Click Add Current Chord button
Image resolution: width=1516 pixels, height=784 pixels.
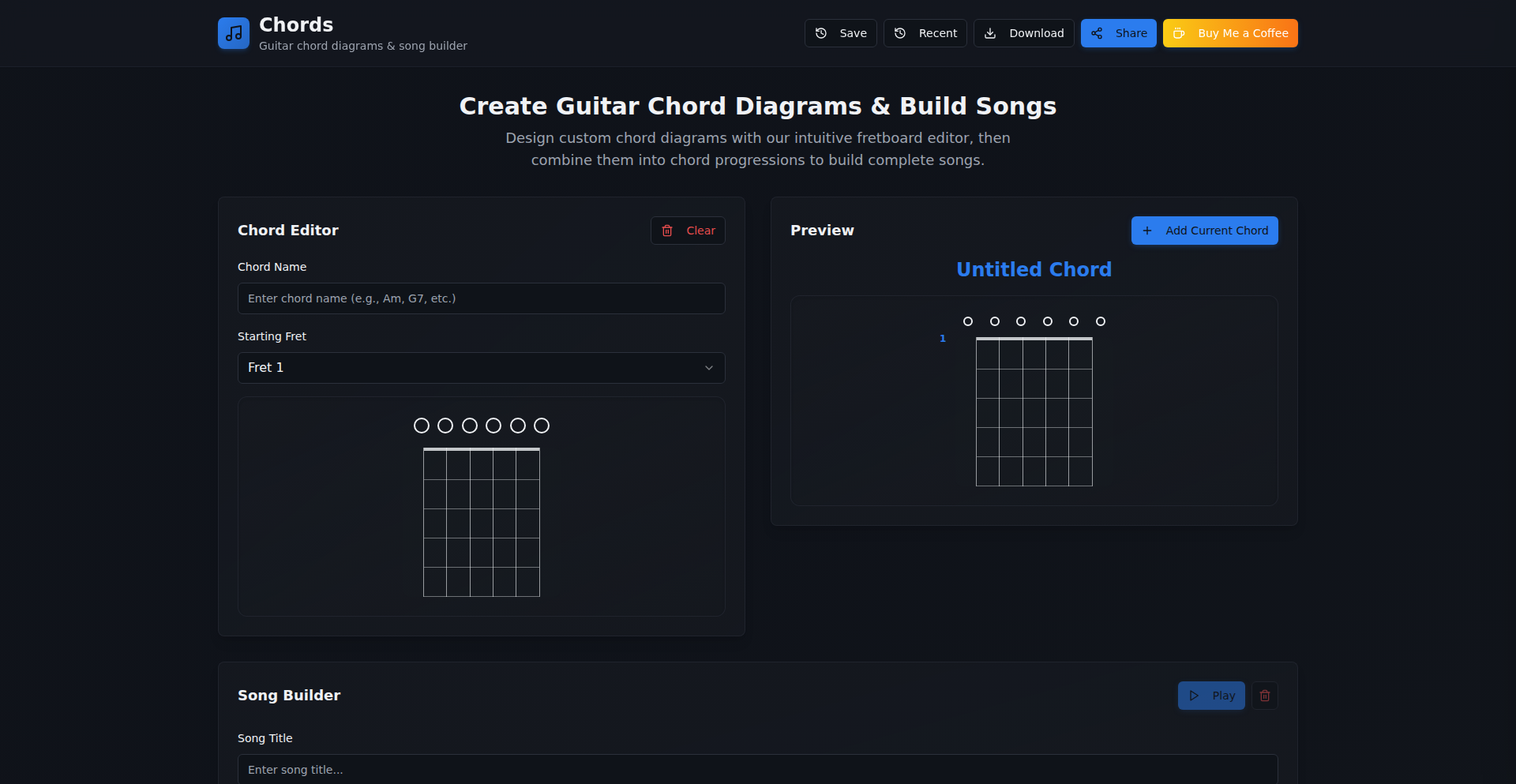coord(1204,231)
